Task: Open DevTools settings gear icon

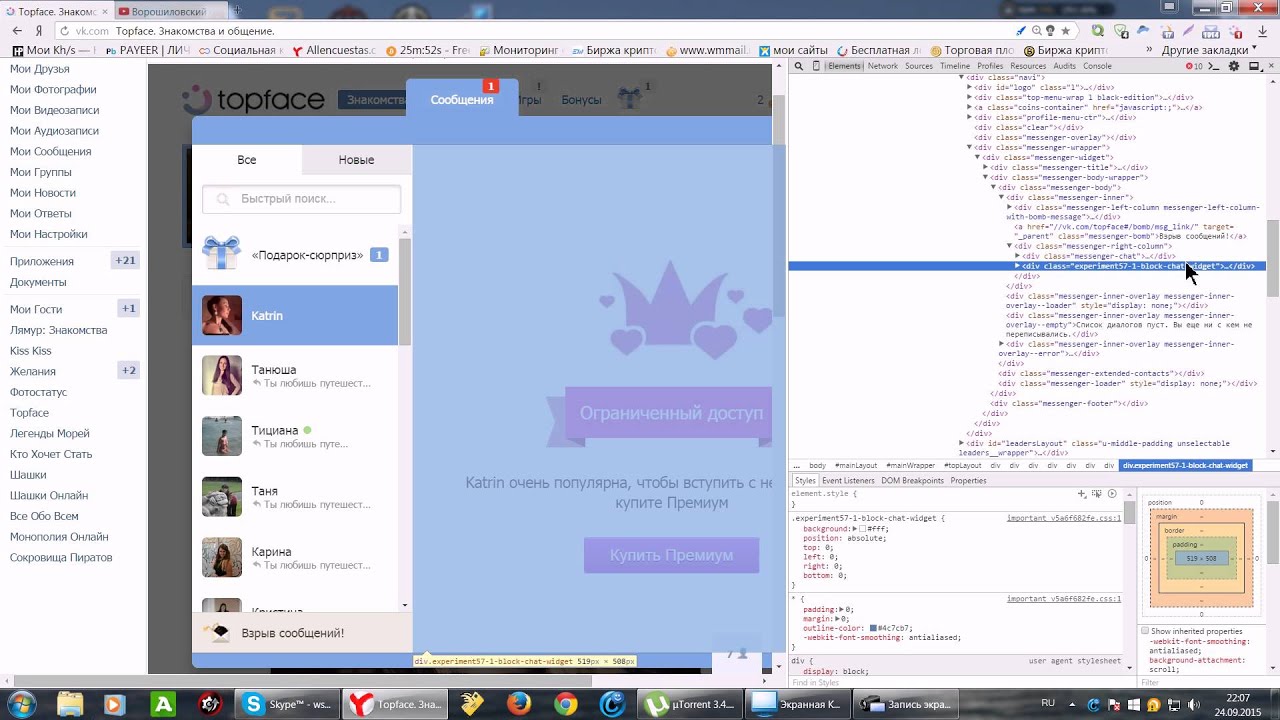Action: click(x=1234, y=66)
